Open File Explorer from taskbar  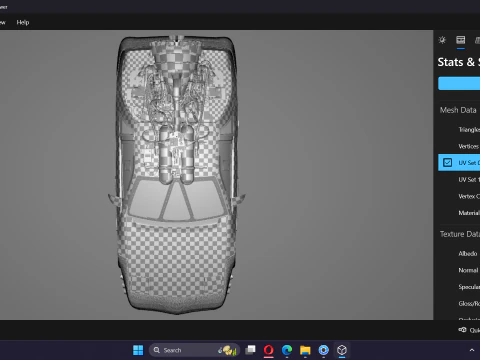305,350
